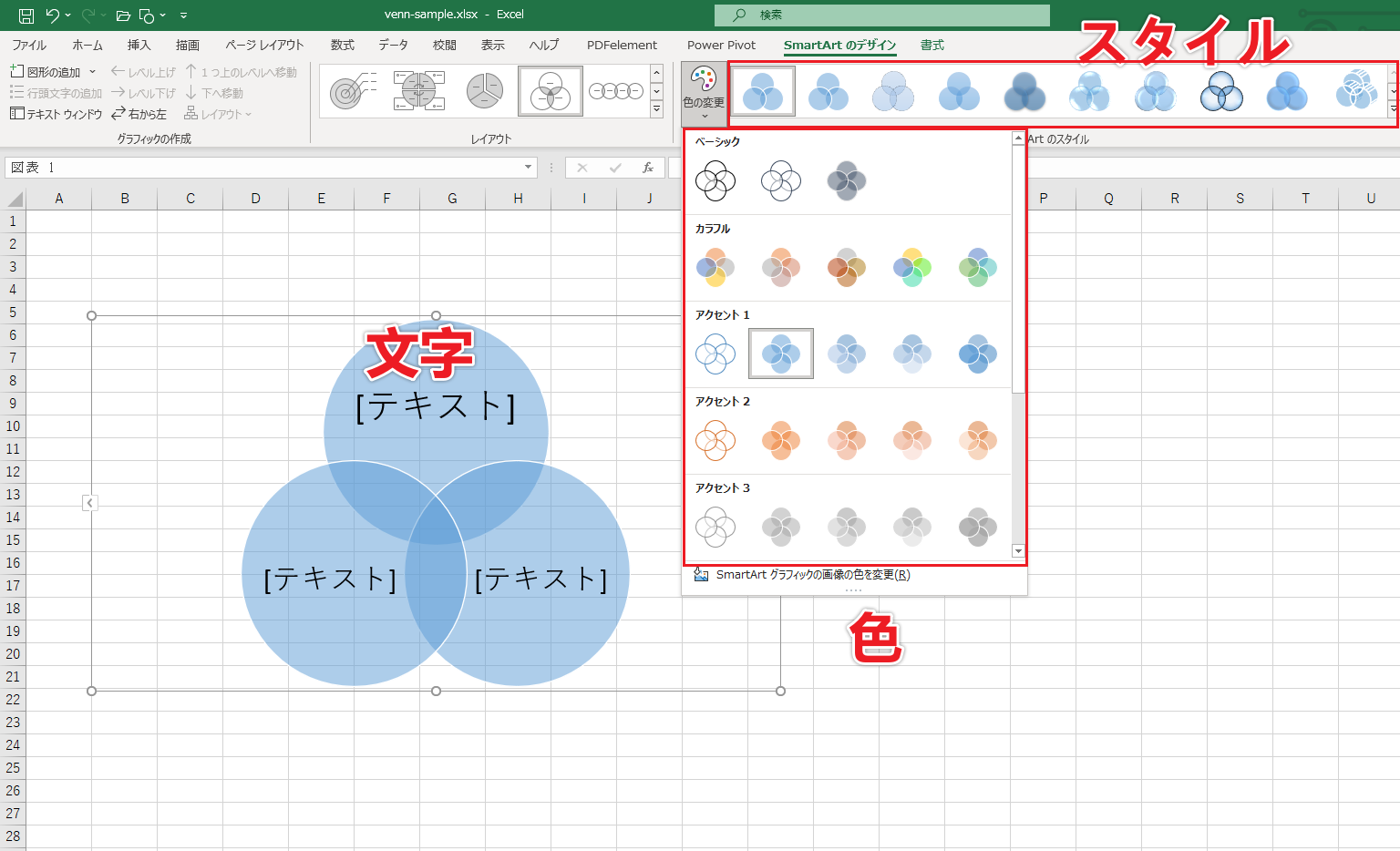Select the basic Venn layout icon

tap(550, 90)
